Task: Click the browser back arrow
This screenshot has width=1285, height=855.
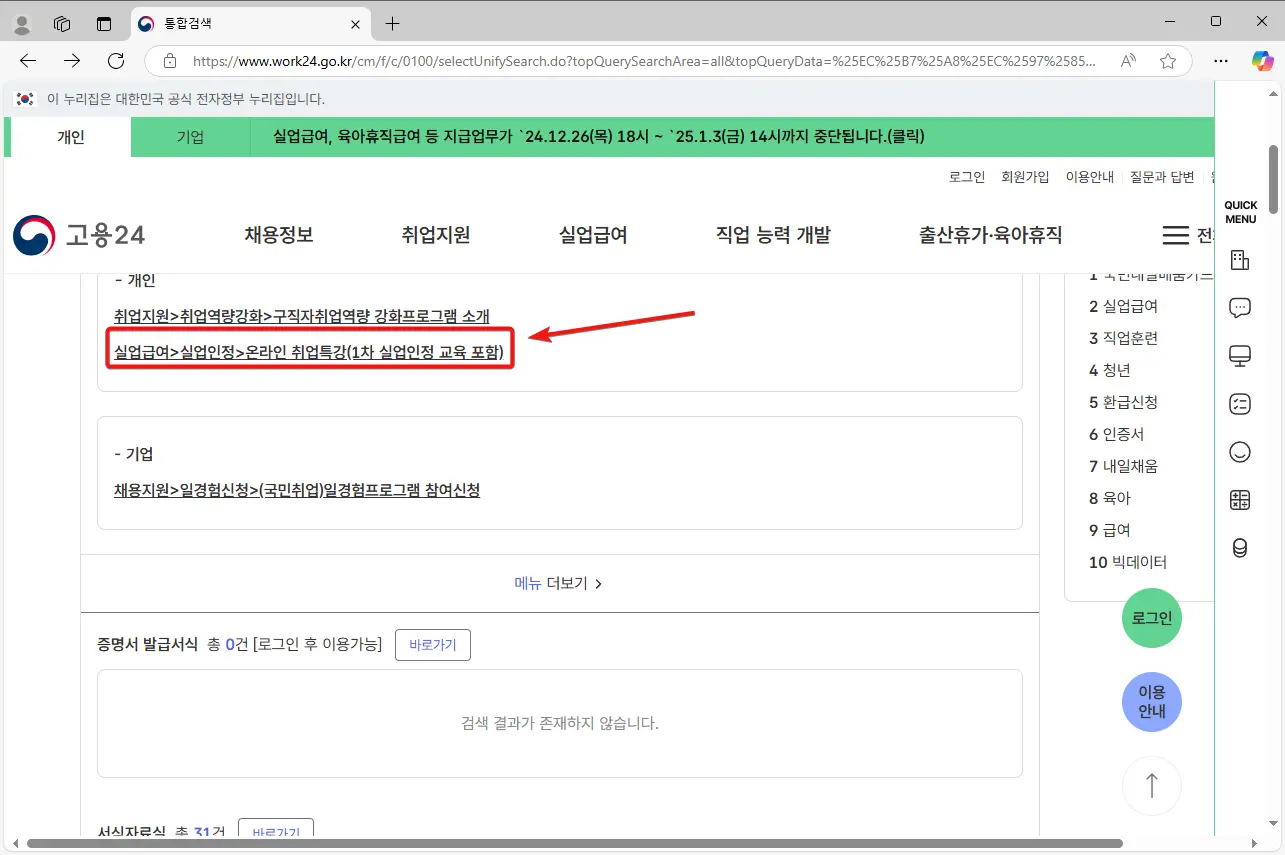Action: pos(28,61)
